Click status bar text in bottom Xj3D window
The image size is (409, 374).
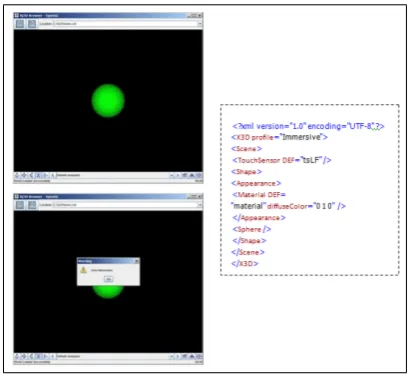(32, 362)
